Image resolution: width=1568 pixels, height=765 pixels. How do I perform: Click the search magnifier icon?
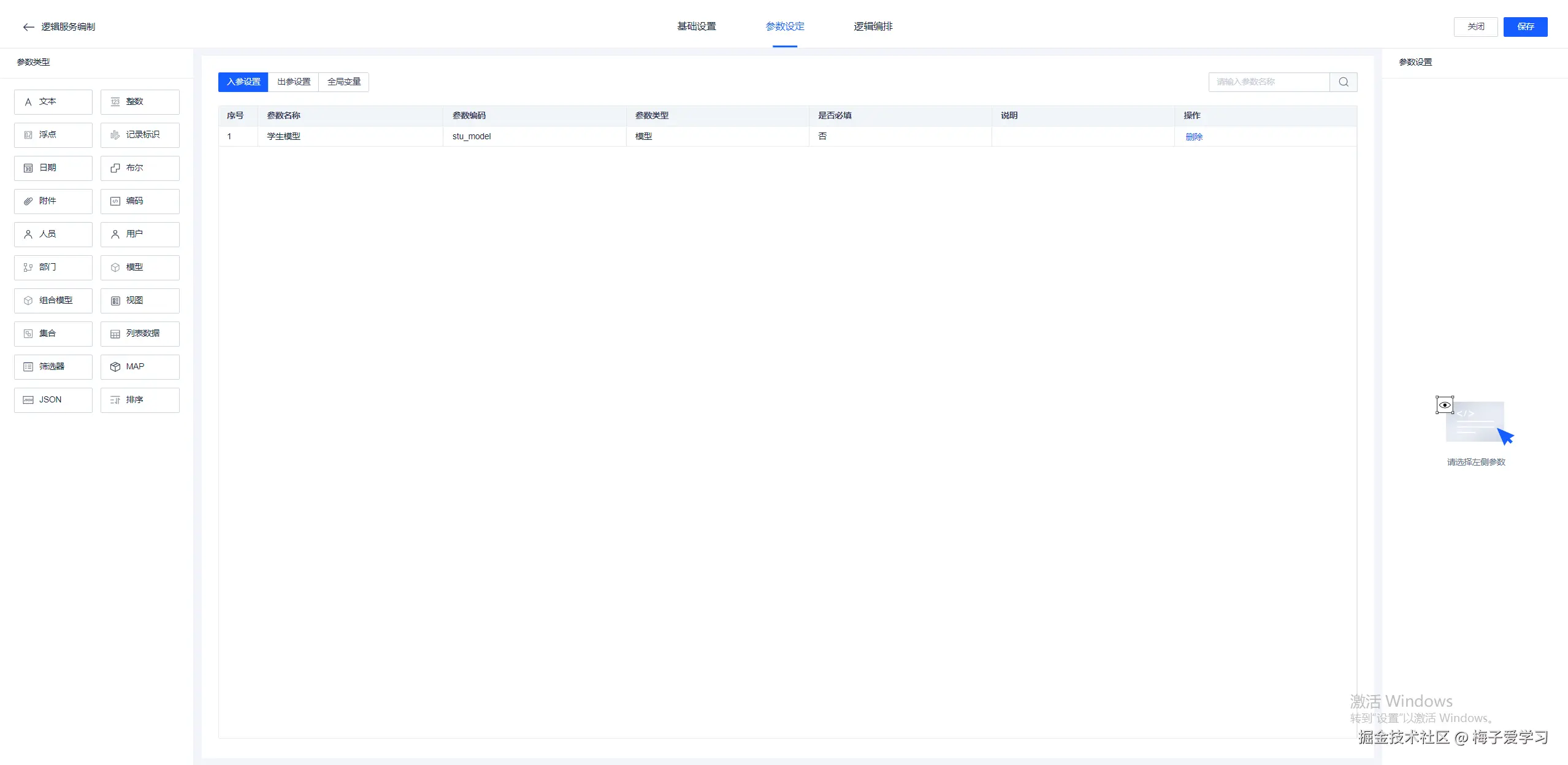[1343, 82]
